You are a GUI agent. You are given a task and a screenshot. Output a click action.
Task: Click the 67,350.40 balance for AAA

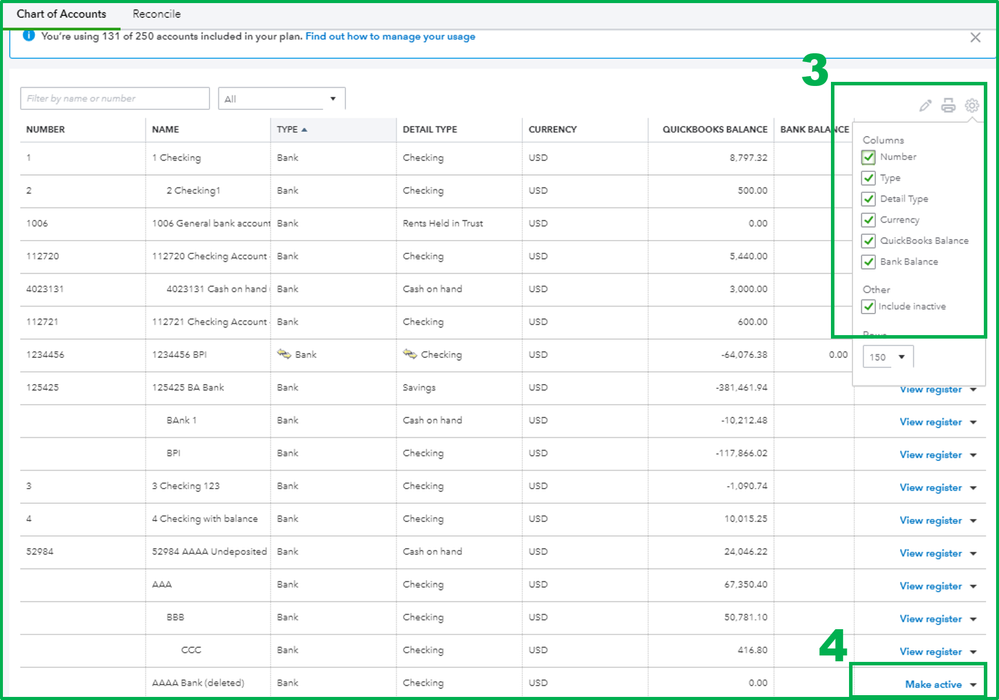pos(745,584)
